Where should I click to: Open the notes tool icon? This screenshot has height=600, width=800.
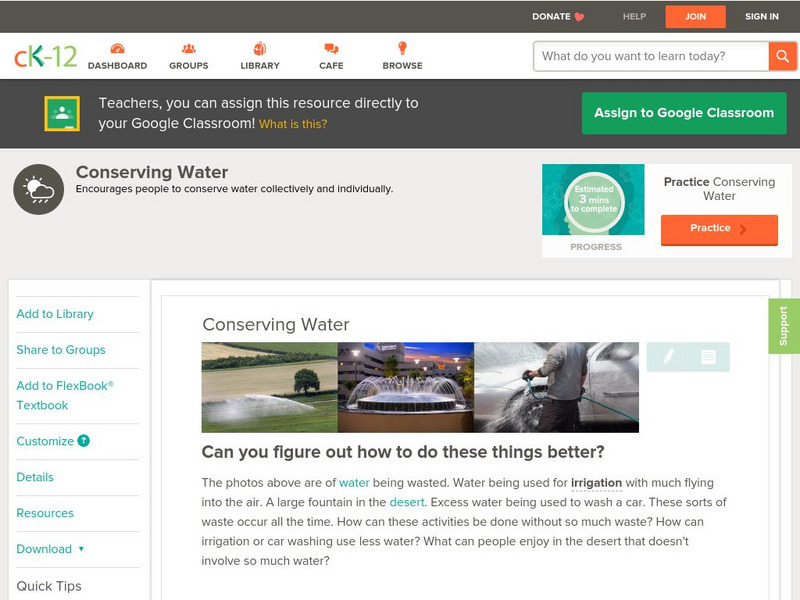[708, 357]
